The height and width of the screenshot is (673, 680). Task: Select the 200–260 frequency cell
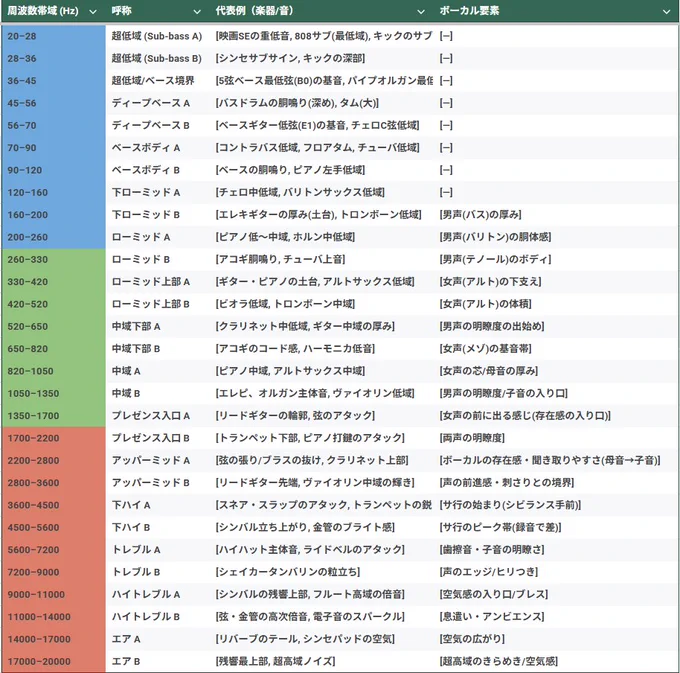54,237
